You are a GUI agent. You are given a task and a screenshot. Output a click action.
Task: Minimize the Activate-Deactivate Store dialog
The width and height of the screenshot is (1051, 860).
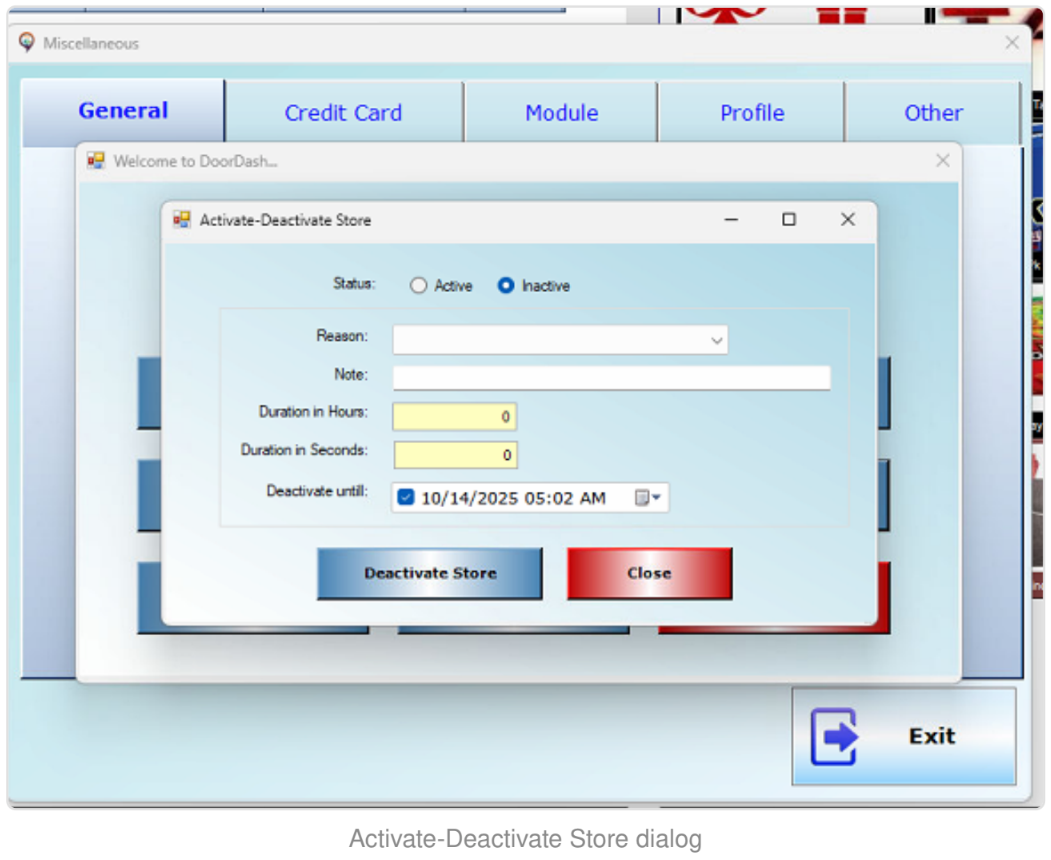[731, 219]
